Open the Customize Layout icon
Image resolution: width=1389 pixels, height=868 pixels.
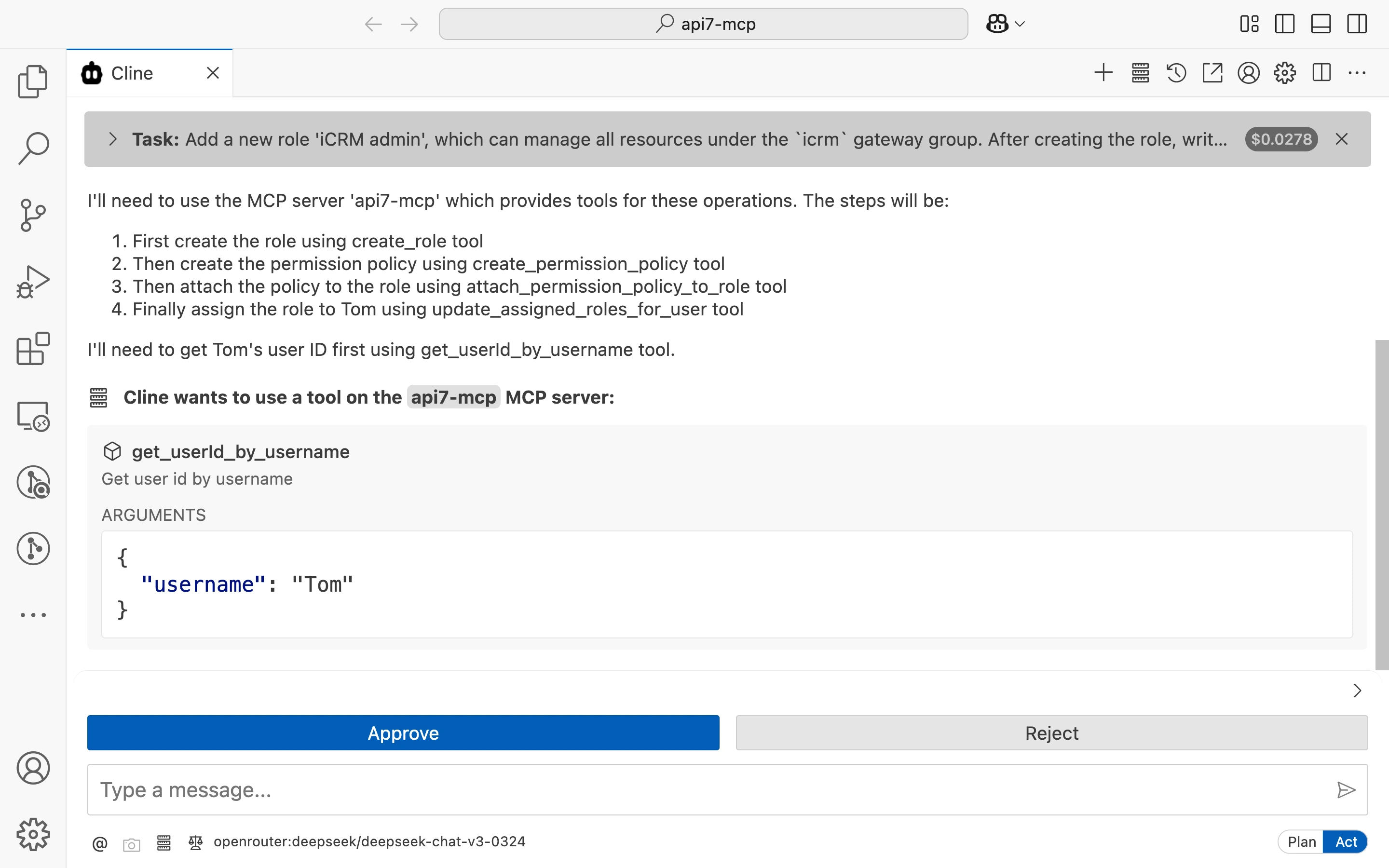tap(1249, 24)
